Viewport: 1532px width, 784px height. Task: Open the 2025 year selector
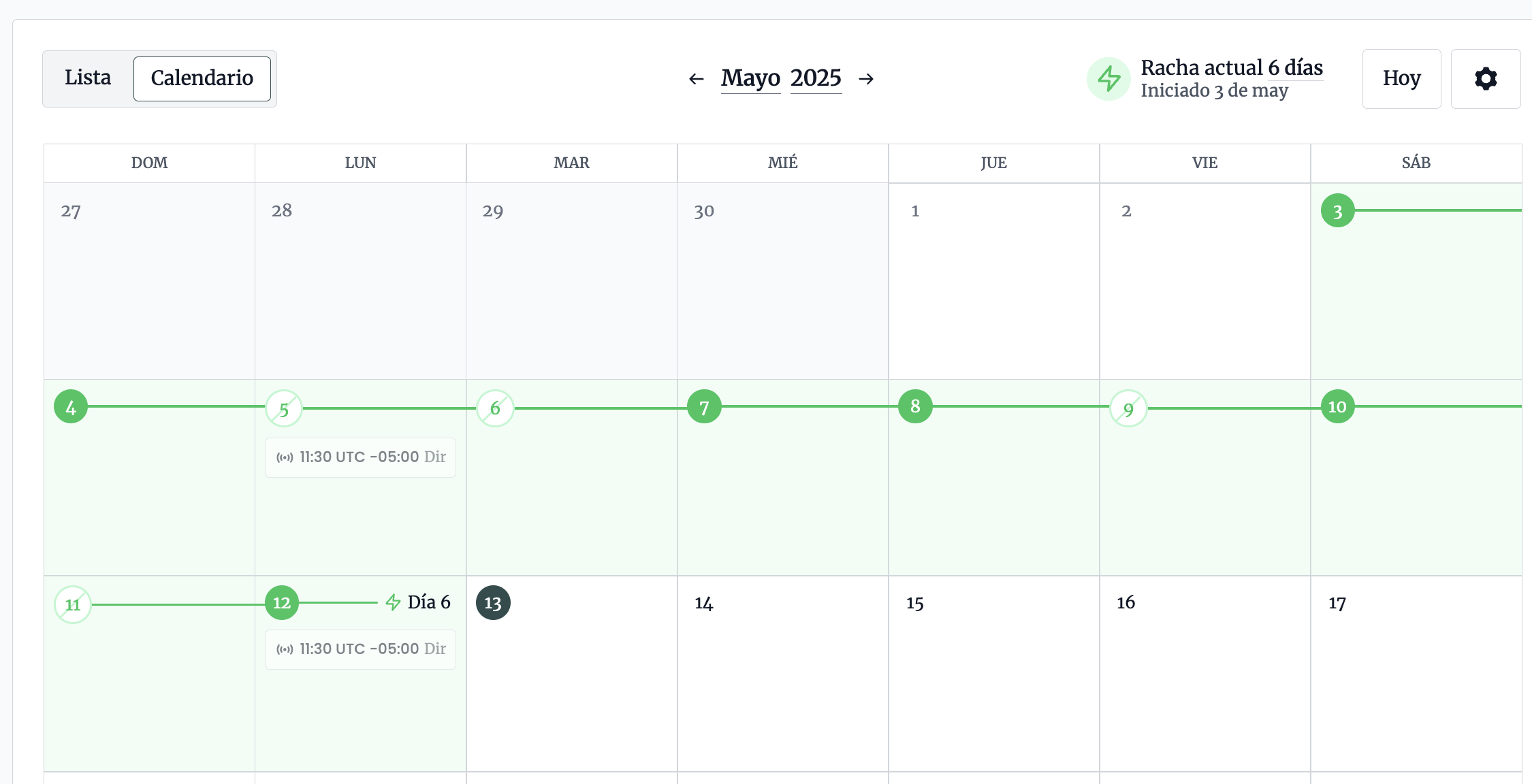[816, 78]
